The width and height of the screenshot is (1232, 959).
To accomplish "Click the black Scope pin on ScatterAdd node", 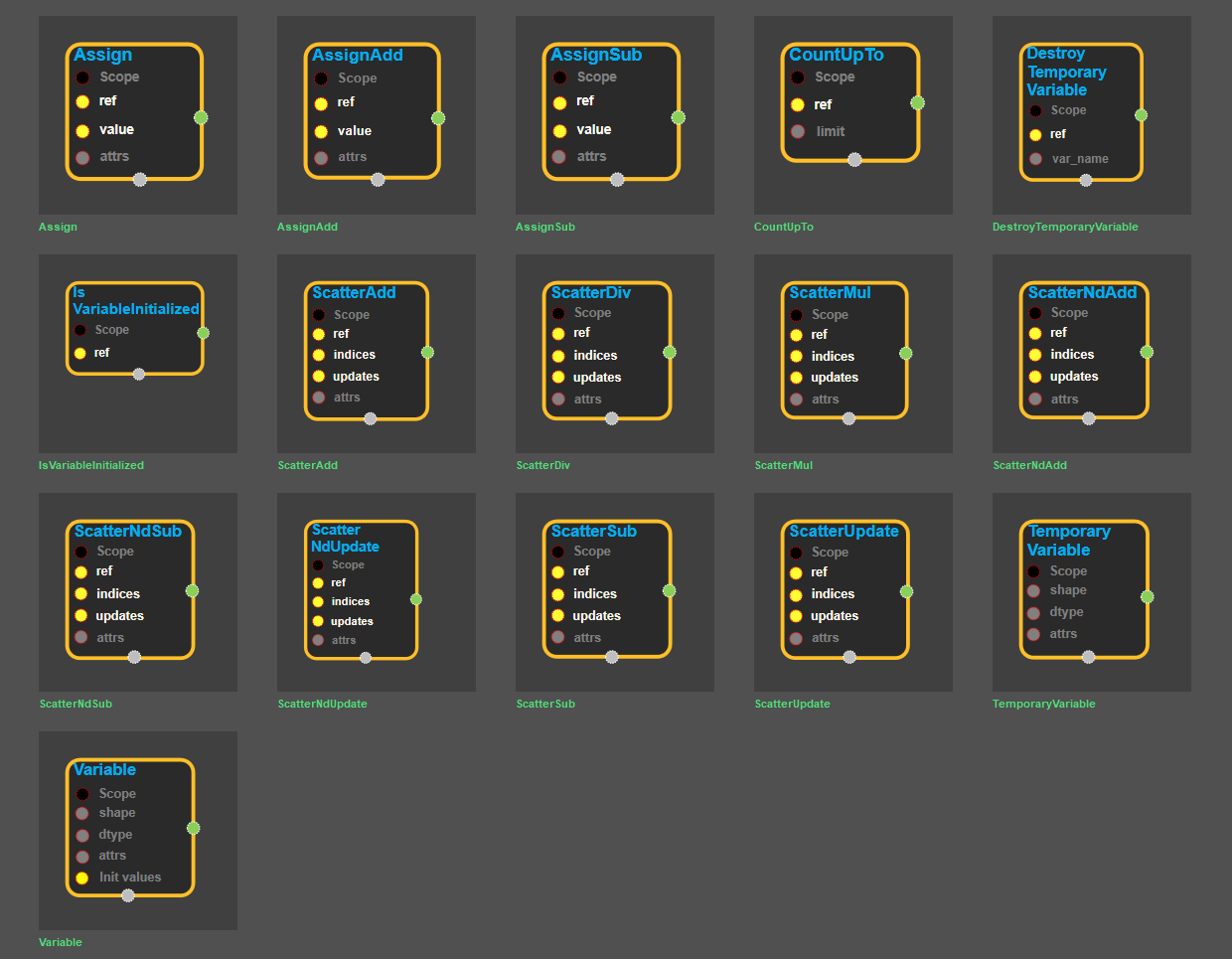I will [x=319, y=315].
